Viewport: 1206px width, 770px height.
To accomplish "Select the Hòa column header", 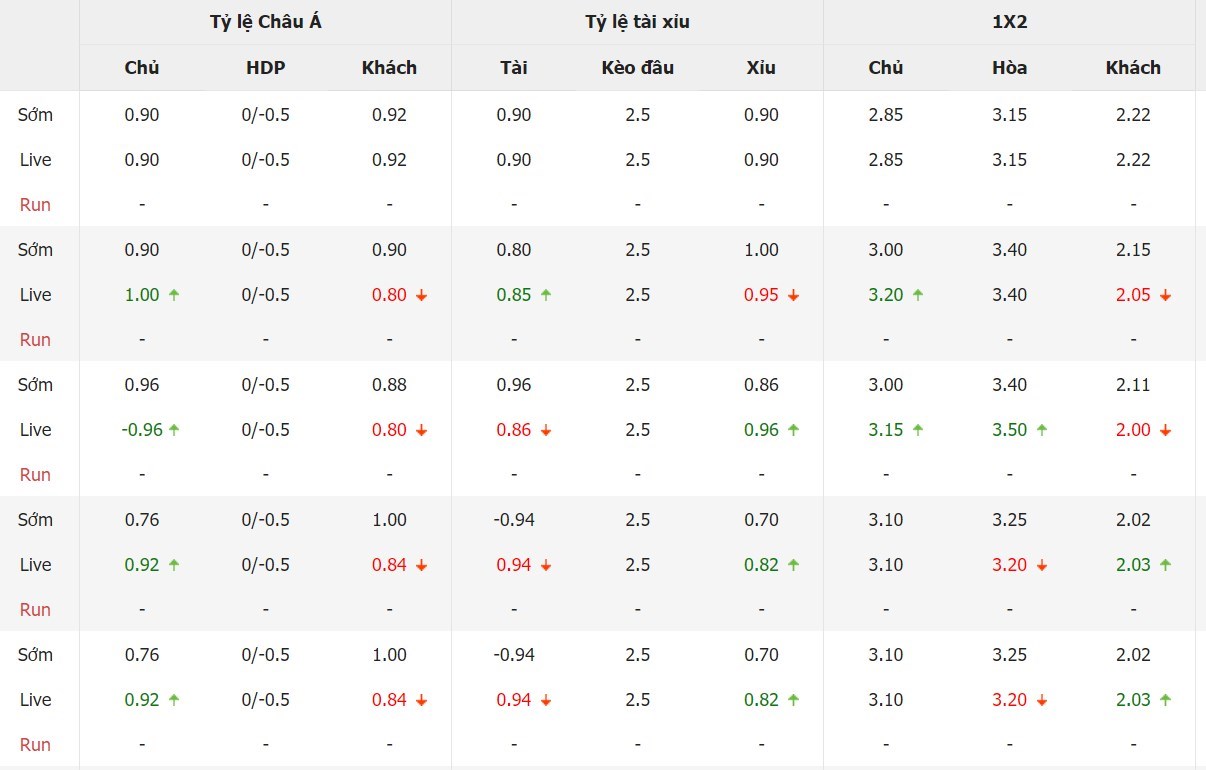I will tap(1010, 68).
